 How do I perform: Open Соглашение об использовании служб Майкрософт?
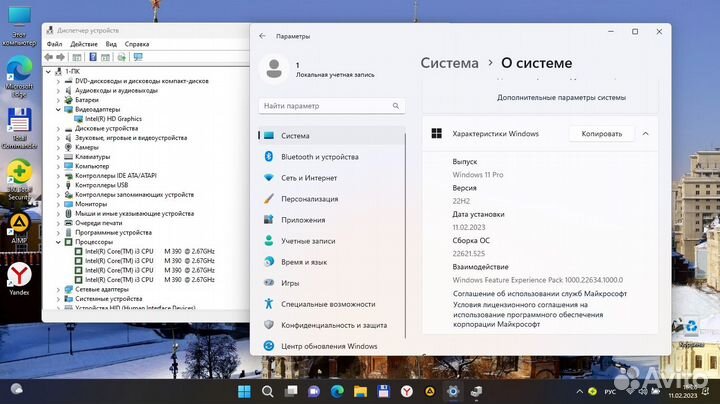[x=540, y=293]
